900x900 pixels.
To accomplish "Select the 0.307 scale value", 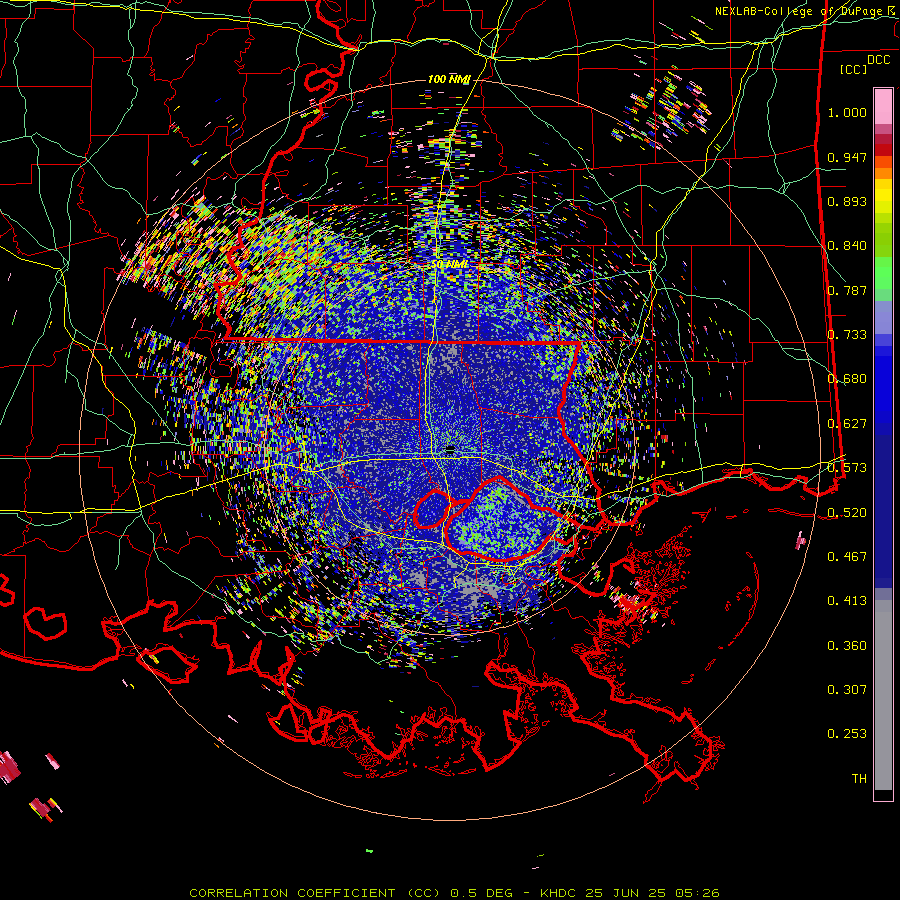I will pyautogui.click(x=847, y=690).
